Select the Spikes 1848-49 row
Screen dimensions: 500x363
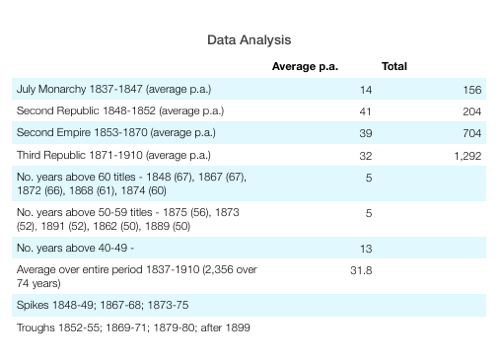(x=249, y=305)
